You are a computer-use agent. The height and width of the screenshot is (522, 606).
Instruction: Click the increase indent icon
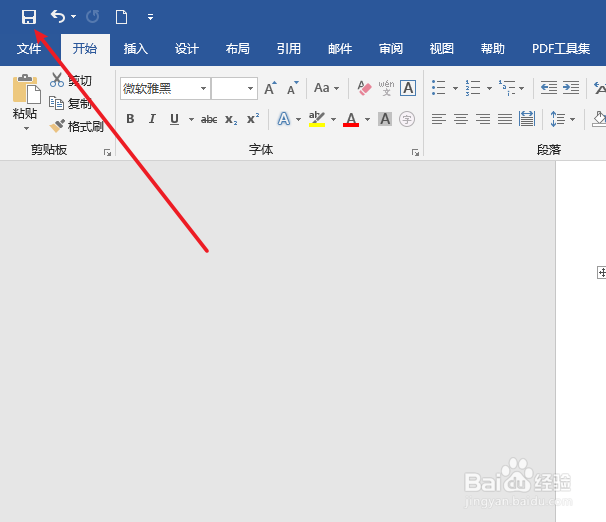pyautogui.click(x=571, y=88)
